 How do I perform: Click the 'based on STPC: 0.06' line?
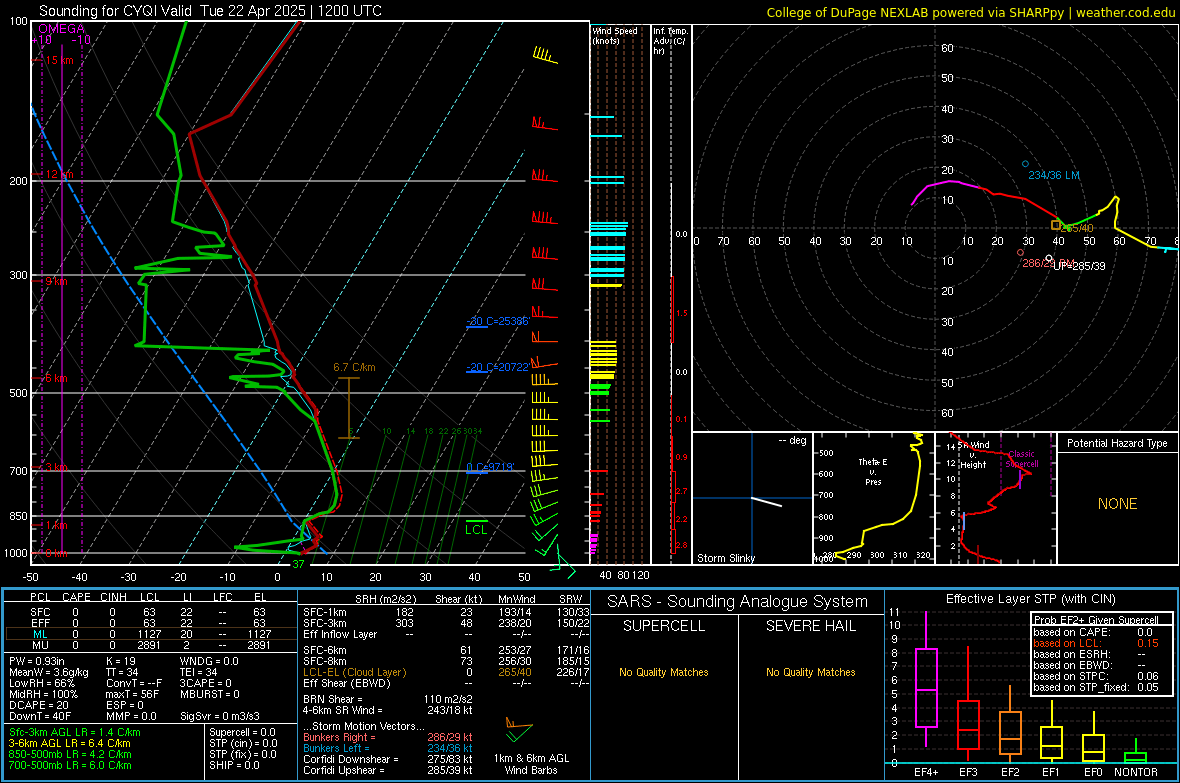pos(1096,676)
